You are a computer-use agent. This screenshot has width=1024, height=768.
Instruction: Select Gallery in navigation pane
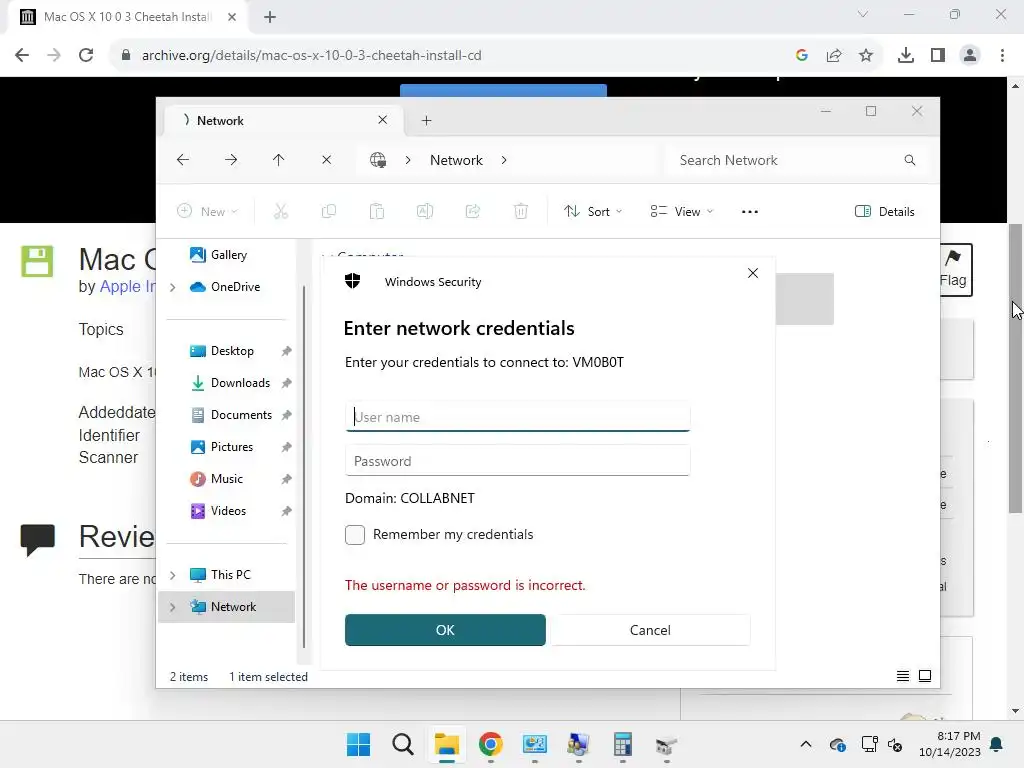[229, 255]
